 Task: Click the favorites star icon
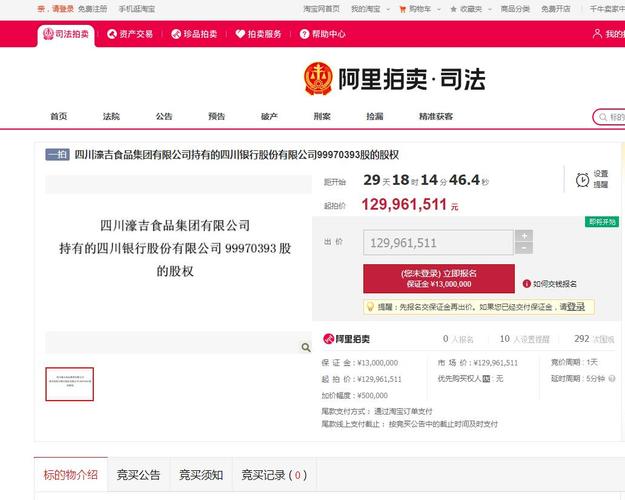coord(453,9)
